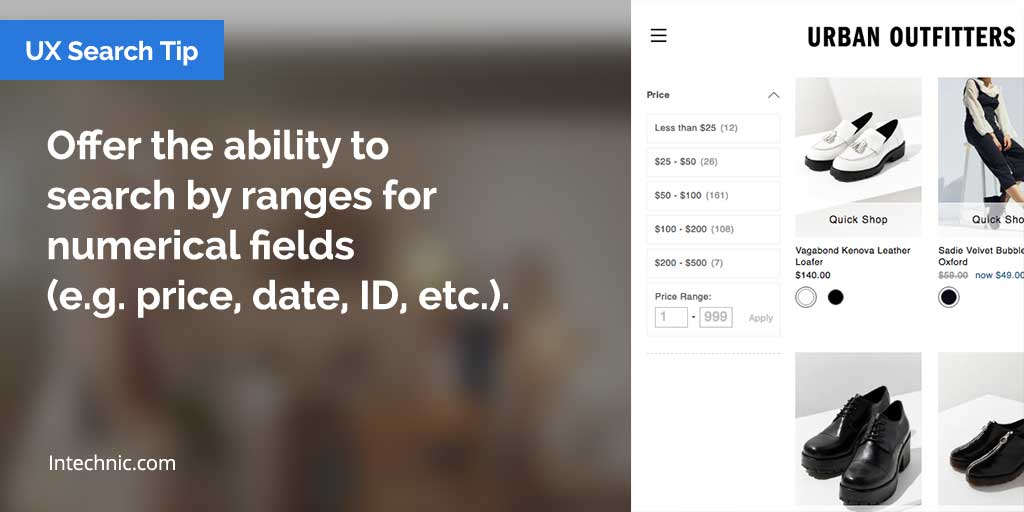The image size is (1024, 512).
Task: Open the hamburger menu icon
Action: [x=658, y=36]
